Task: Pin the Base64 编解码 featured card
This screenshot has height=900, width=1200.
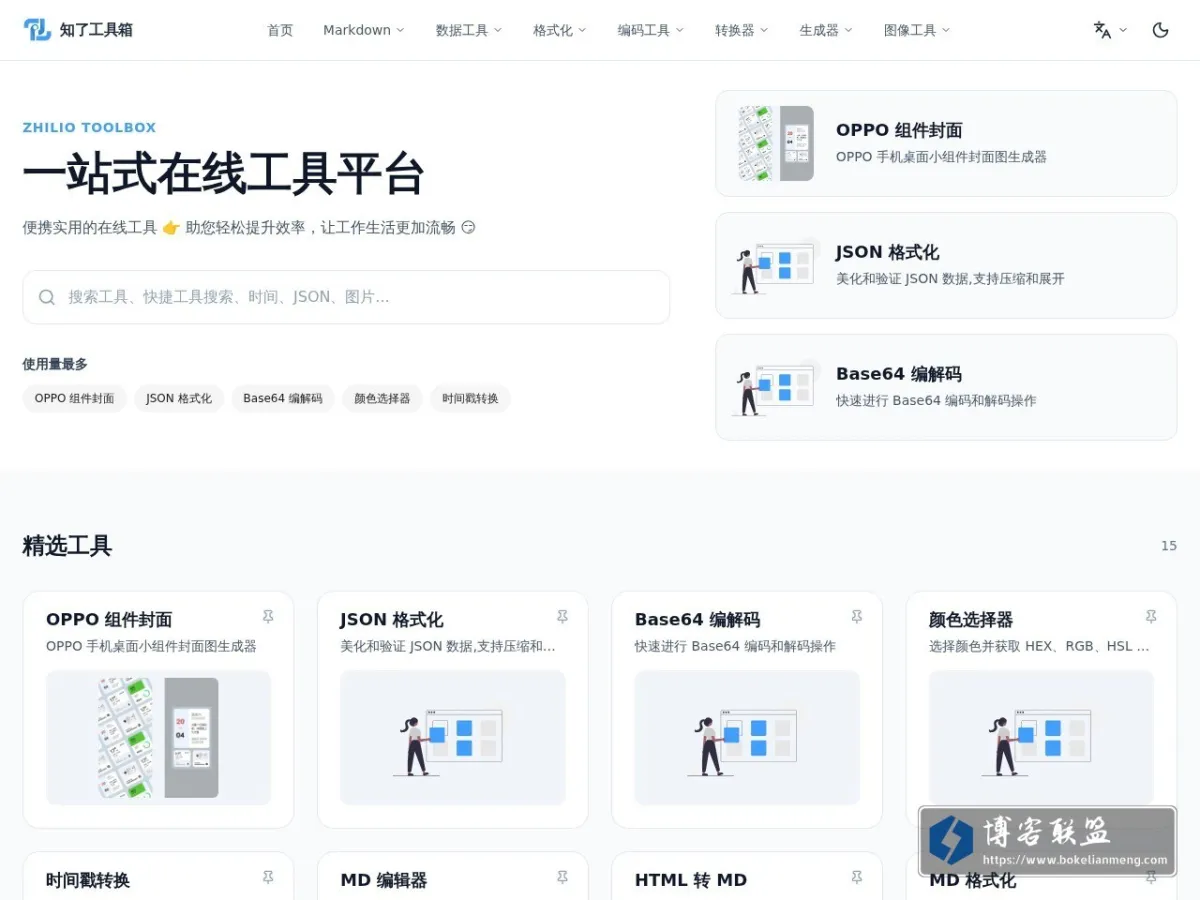Action: [x=856, y=617]
